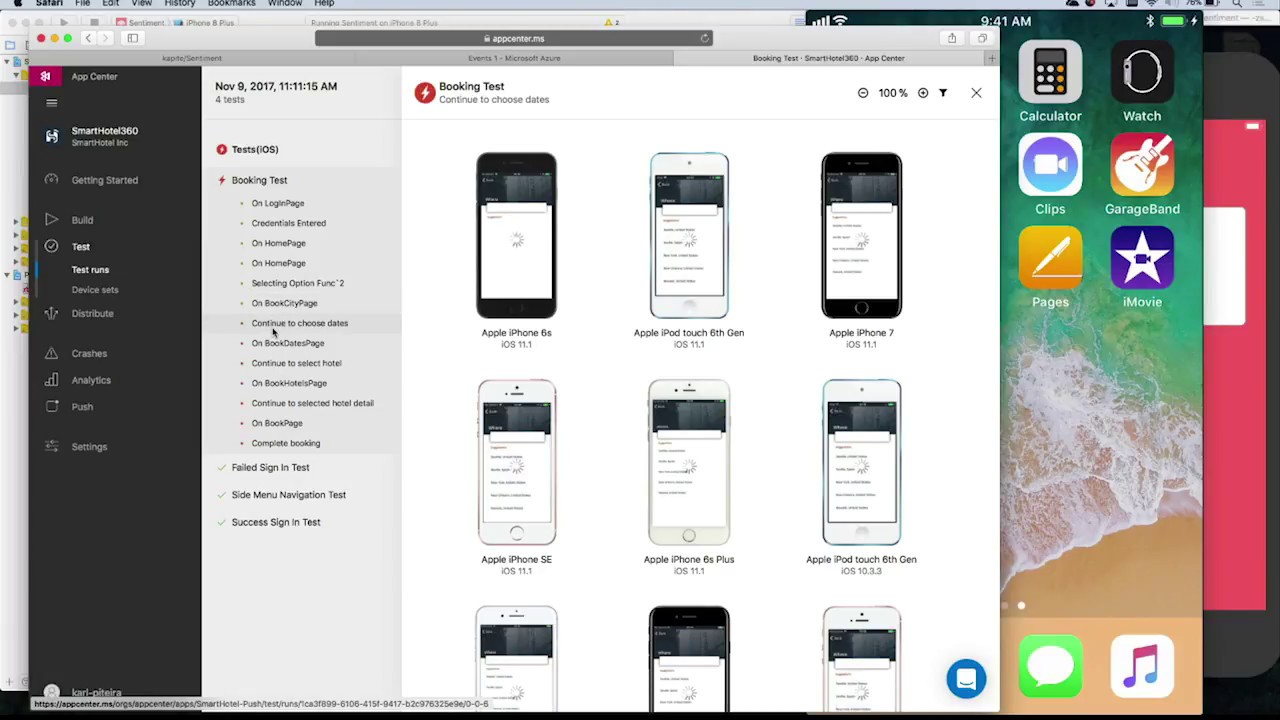Expand the Side Menu Navigation Test

tap(289, 495)
